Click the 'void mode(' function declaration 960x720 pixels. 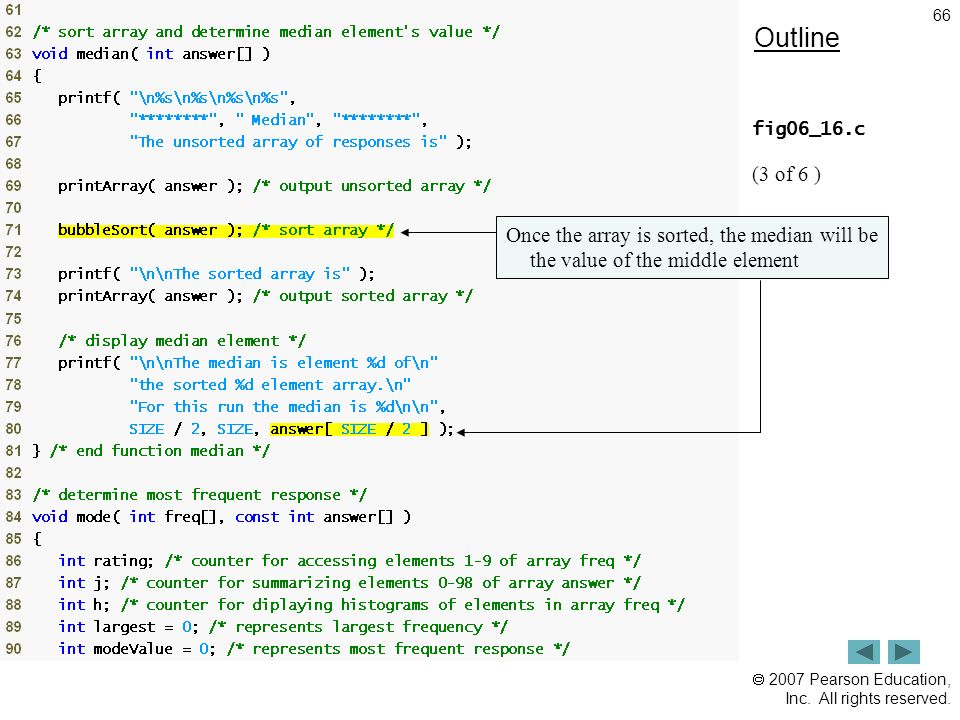click(x=222, y=517)
